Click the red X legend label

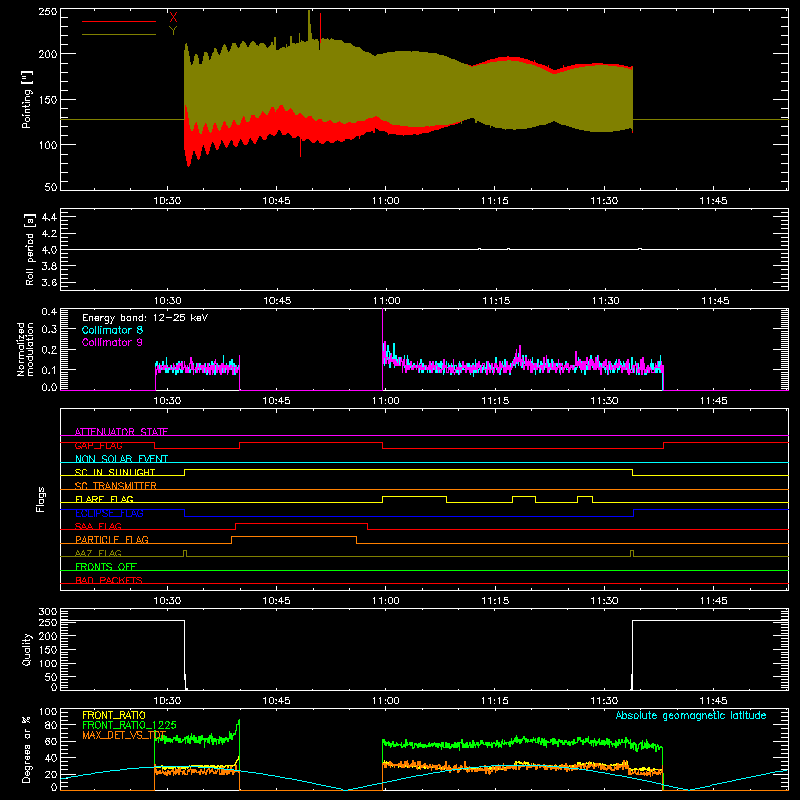tap(173, 17)
